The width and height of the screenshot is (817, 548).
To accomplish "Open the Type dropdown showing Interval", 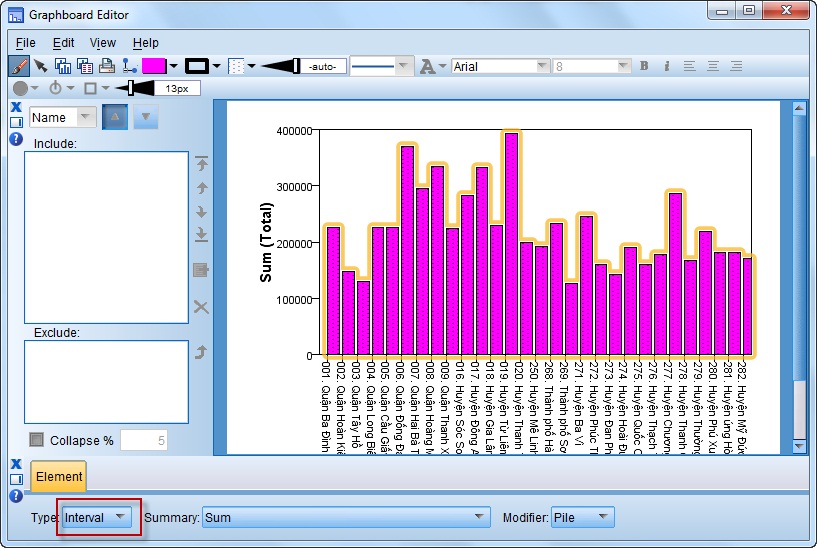I will pyautogui.click(x=96, y=517).
